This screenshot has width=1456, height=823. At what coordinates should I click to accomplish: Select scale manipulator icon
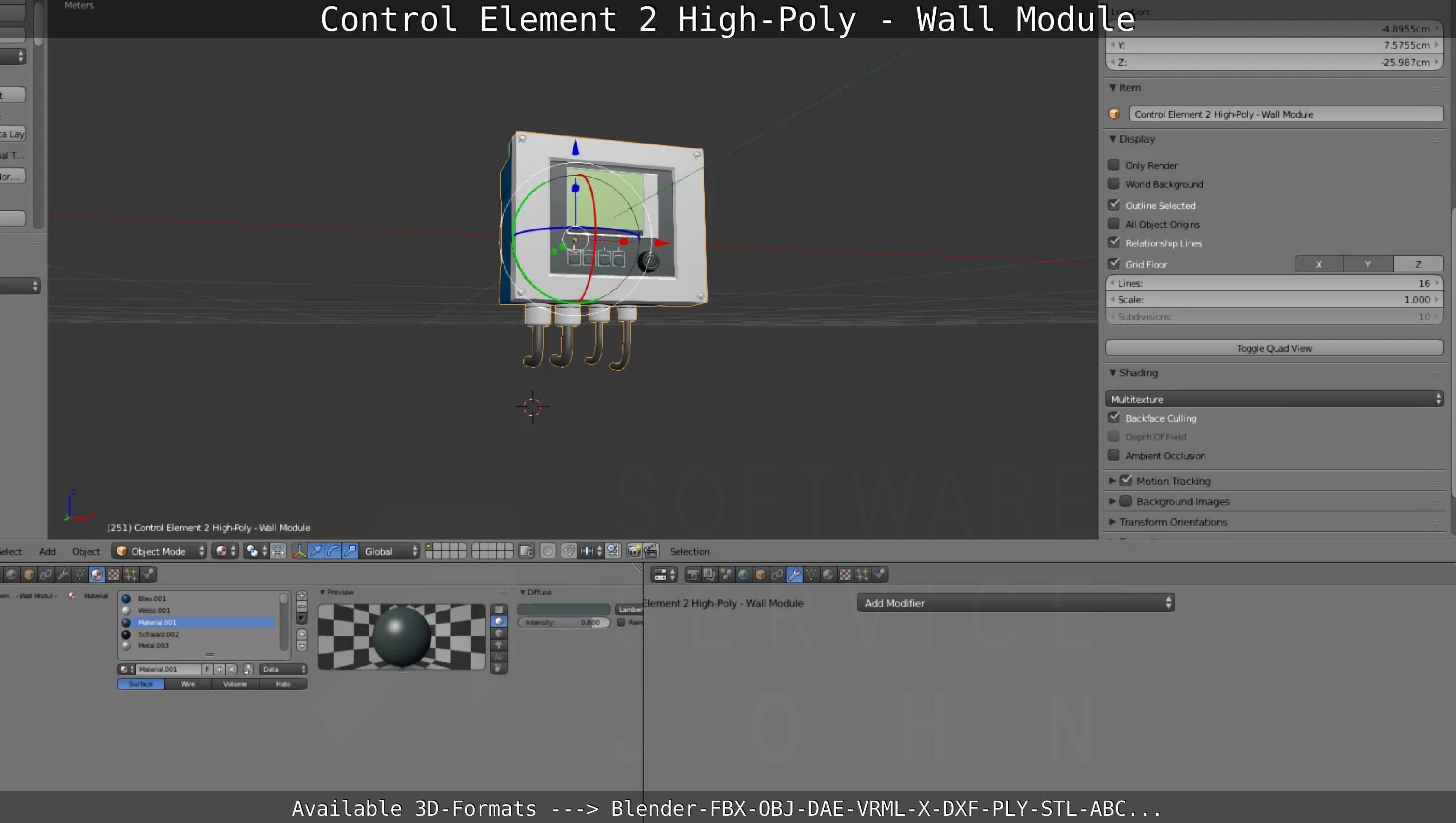tap(351, 551)
